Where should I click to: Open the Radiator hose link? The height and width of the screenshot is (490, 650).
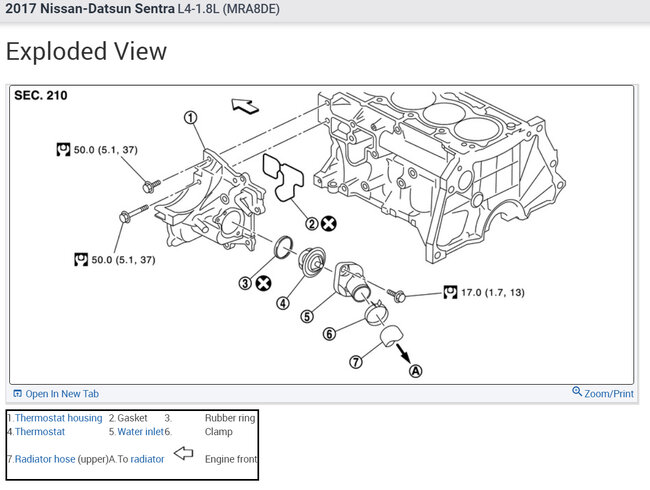click(x=45, y=459)
